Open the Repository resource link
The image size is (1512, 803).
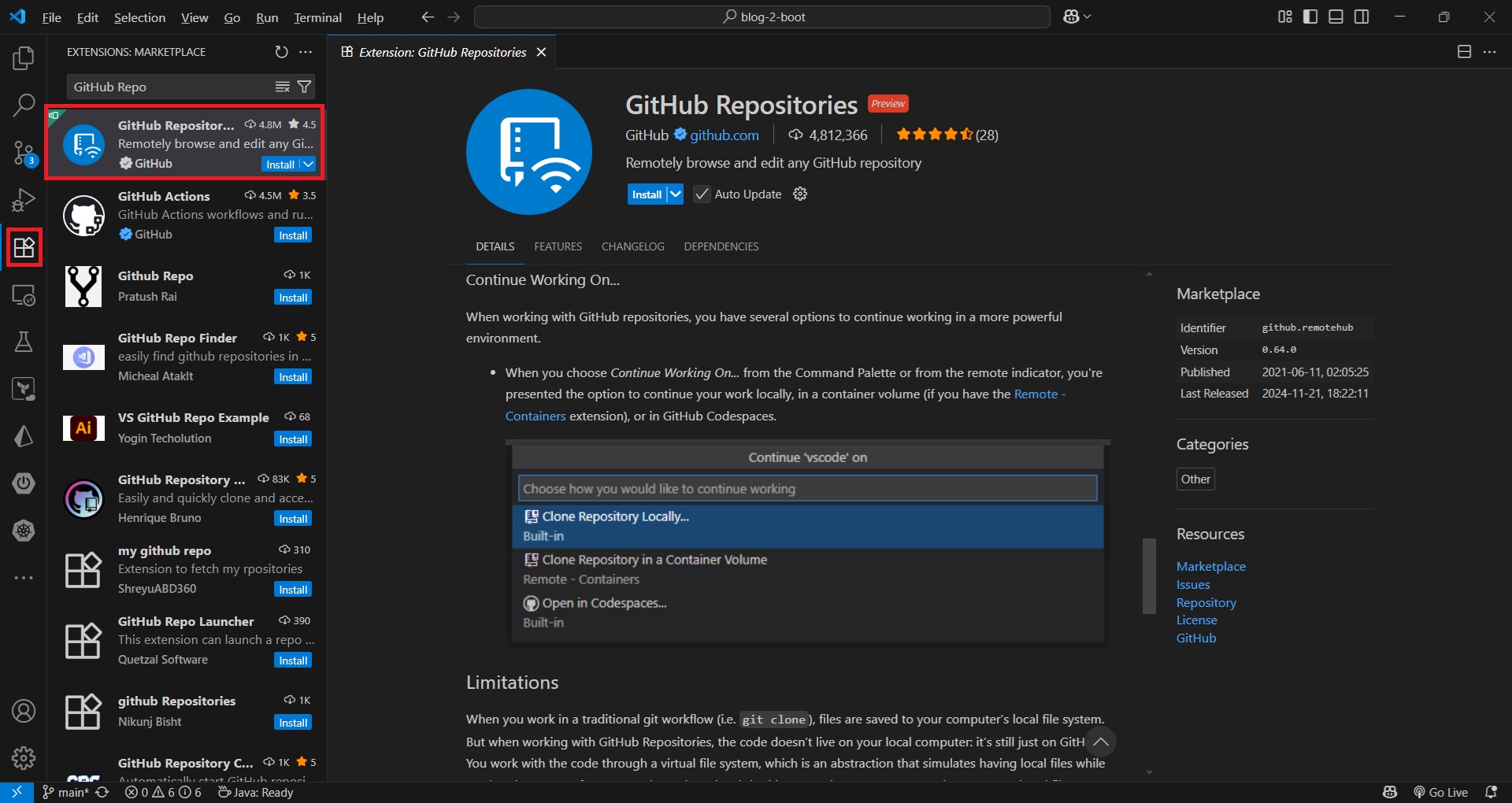pyautogui.click(x=1206, y=602)
